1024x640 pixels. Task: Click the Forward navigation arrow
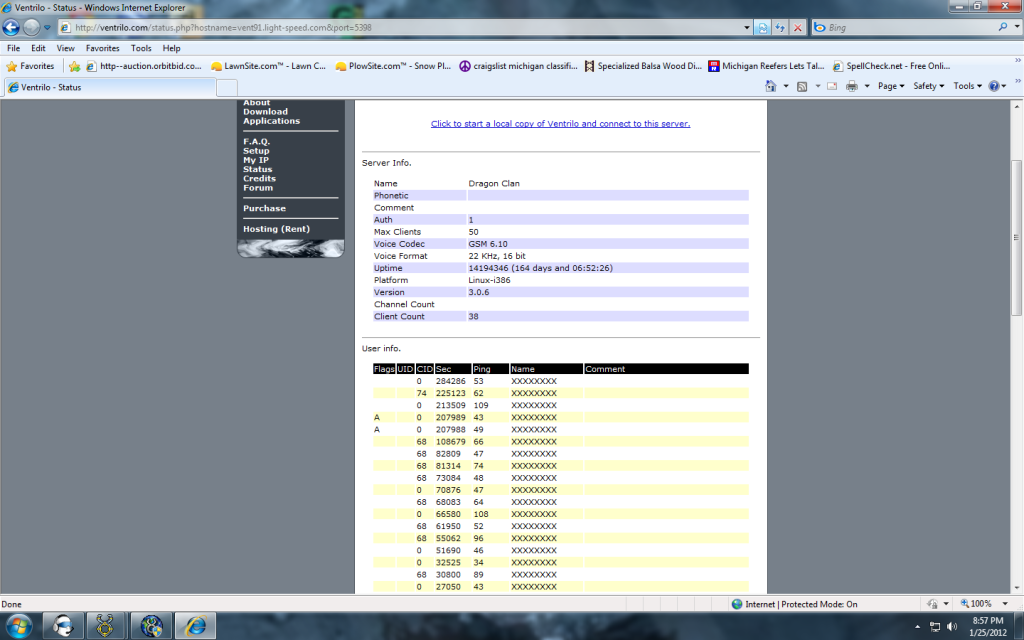31,27
